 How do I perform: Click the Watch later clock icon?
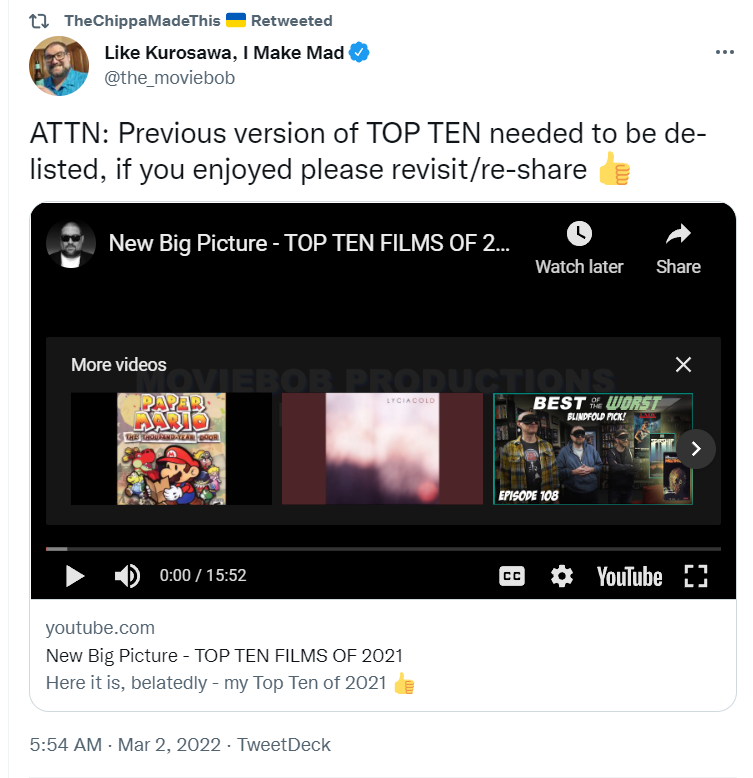pos(579,234)
